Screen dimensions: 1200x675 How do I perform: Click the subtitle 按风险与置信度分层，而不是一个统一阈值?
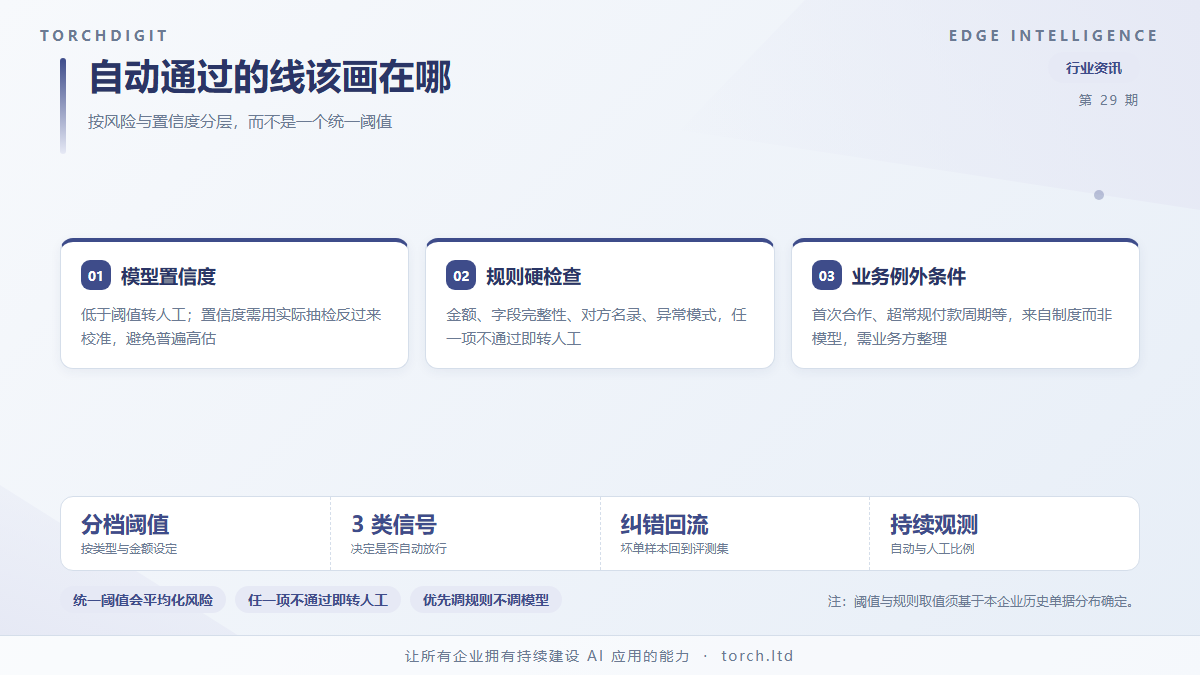(x=240, y=122)
